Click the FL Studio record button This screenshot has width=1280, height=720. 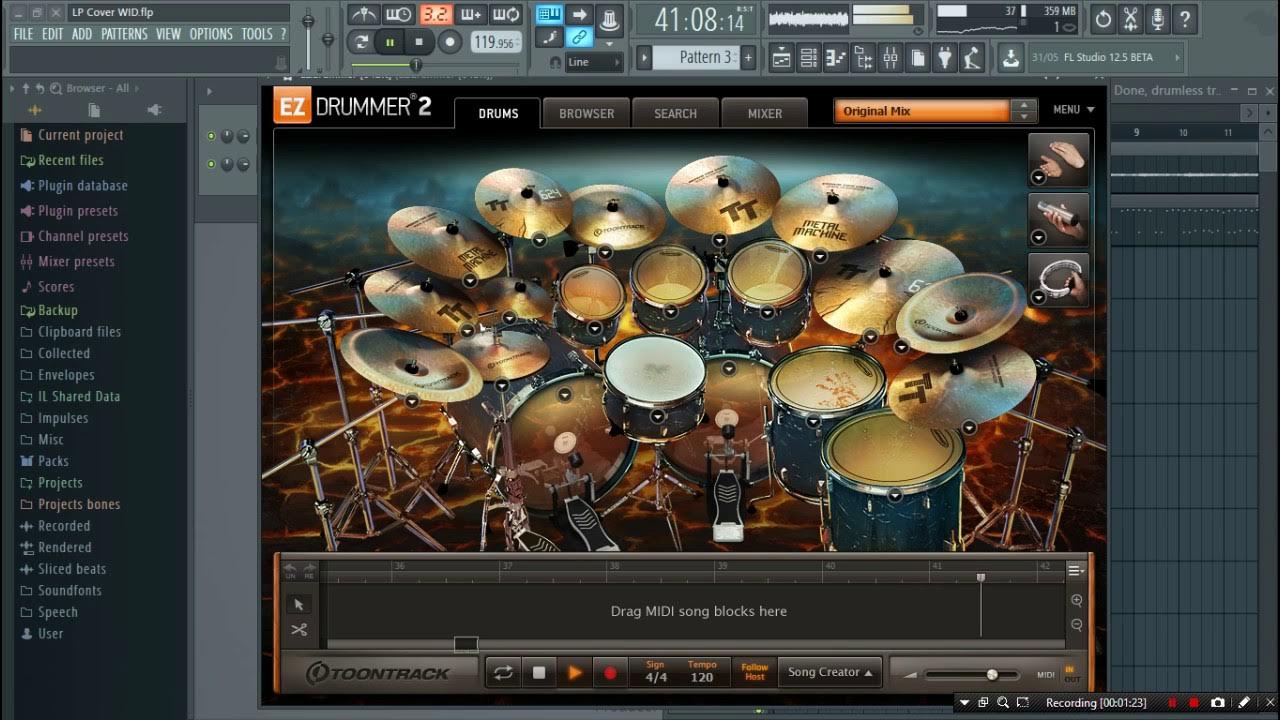pos(450,41)
